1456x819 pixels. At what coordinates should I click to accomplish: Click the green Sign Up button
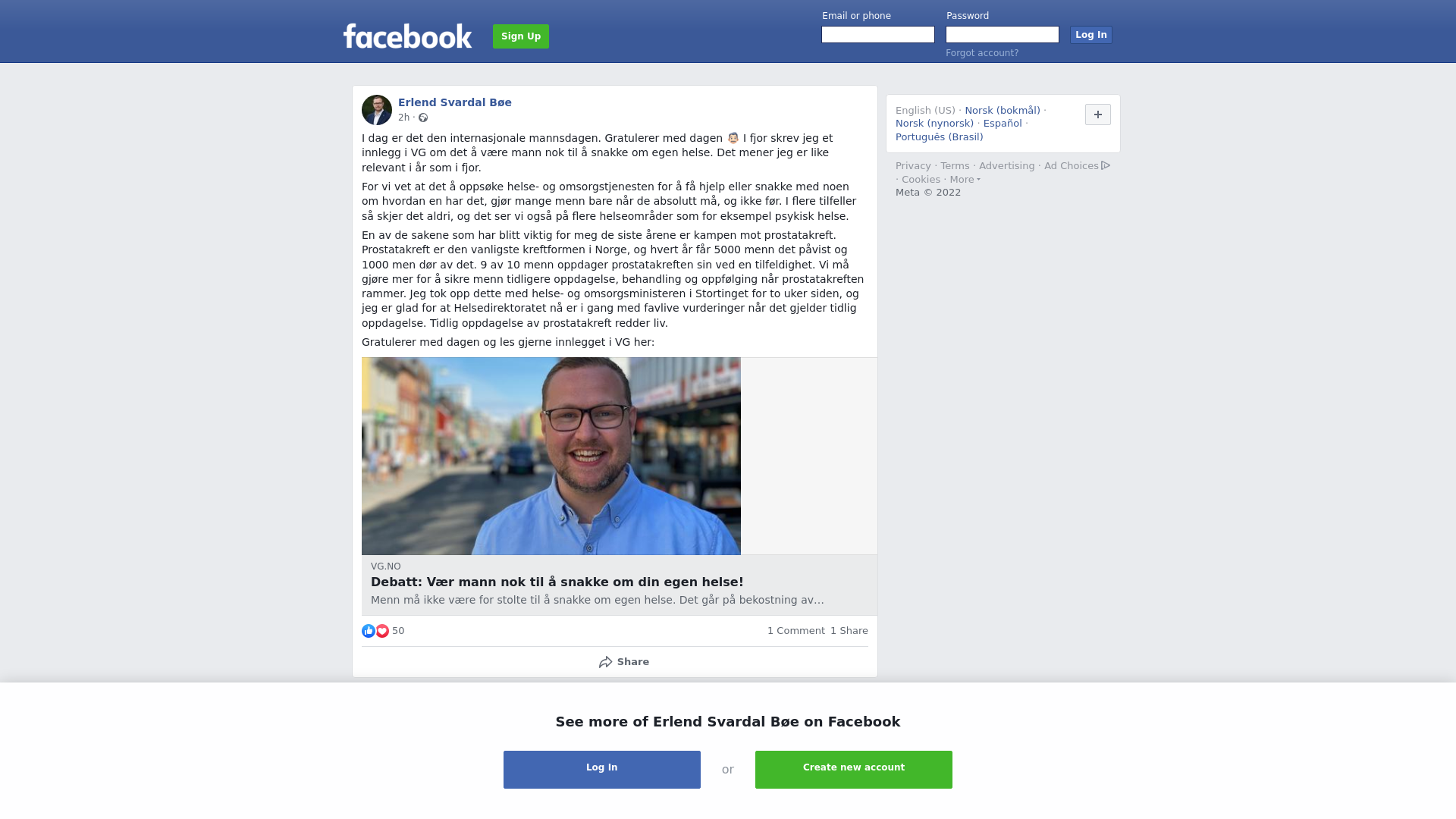coord(521,36)
